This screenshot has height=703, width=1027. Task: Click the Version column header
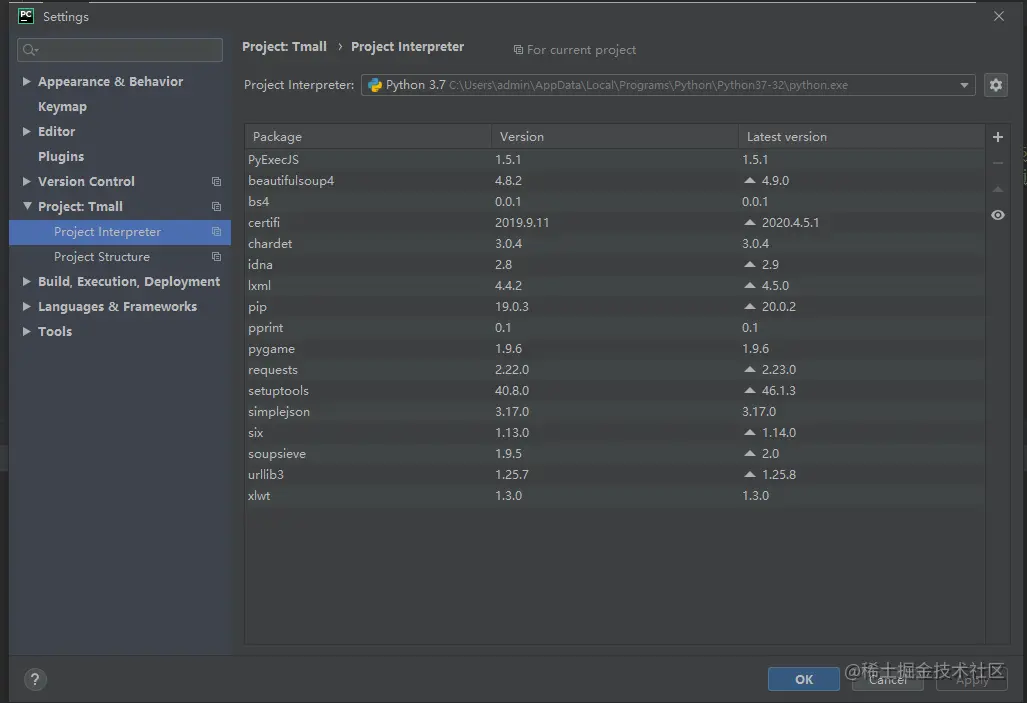coord(614,136)
